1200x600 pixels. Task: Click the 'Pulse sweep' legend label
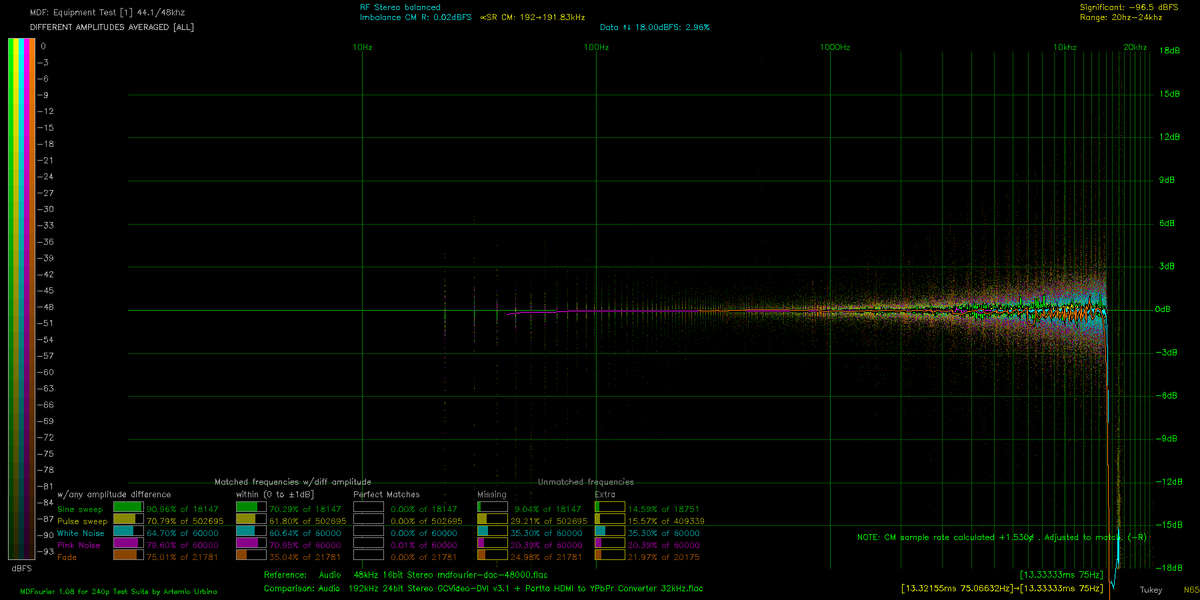click(83, 521)
